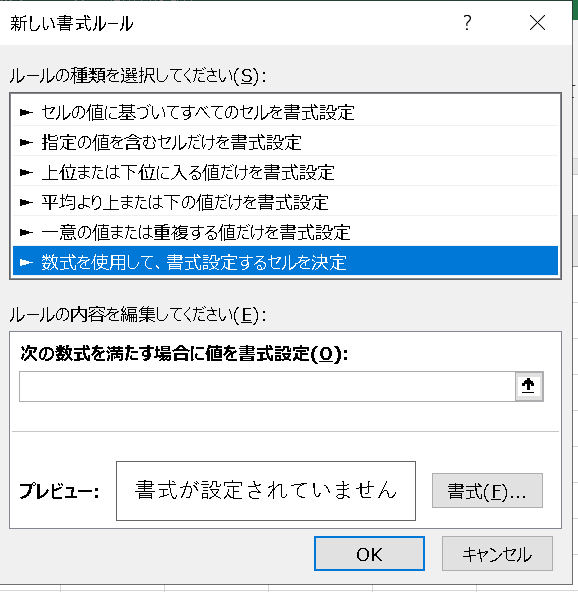Viewport: 578px width, 592px height.
Task: Click label ルールの種類を選択してください(S)
Action: click(138, 76)
